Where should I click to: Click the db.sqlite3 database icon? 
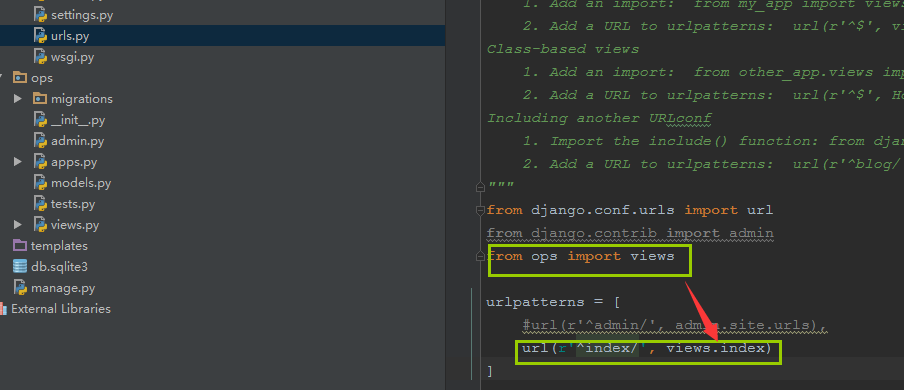20,267
